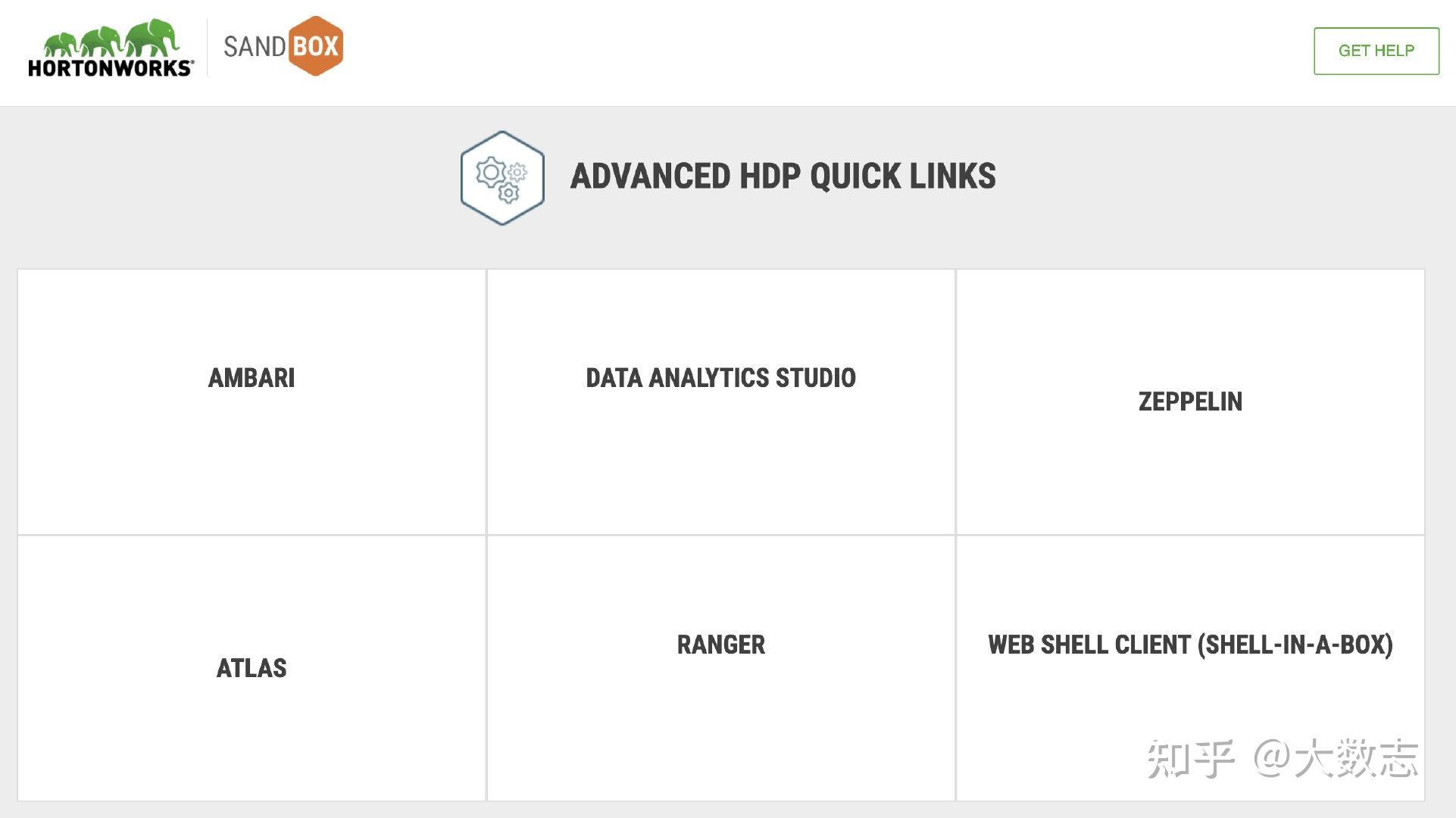The width and height of the screenshot is (1456, 818).
Task: Open the Ambari quick link
Action: pyautogui.click(x=252, y=378)
